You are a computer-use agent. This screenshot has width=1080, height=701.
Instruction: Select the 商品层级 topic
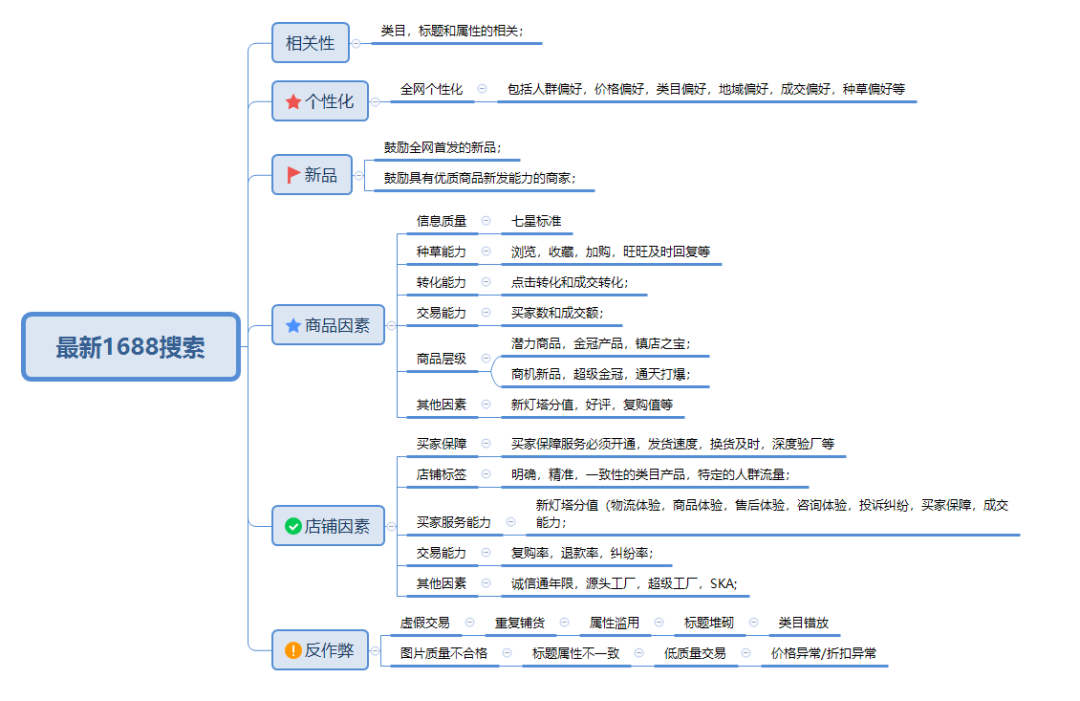(442, 359)
